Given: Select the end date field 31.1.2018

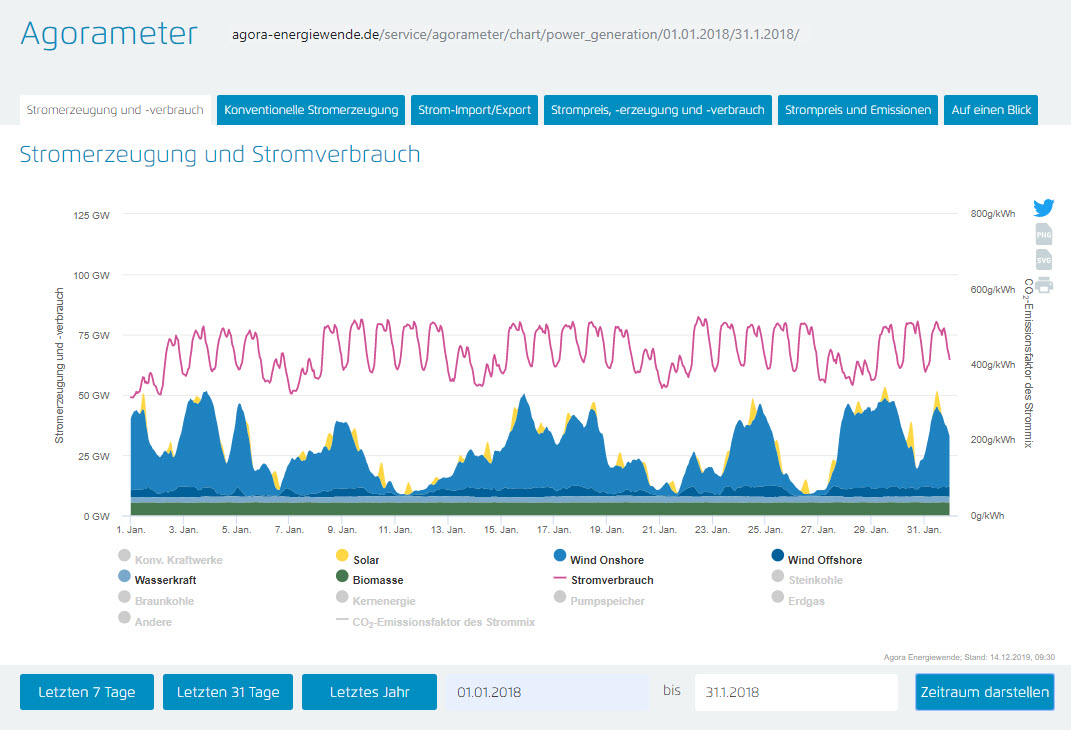Looking at the screenshot, I should point(796,692).
